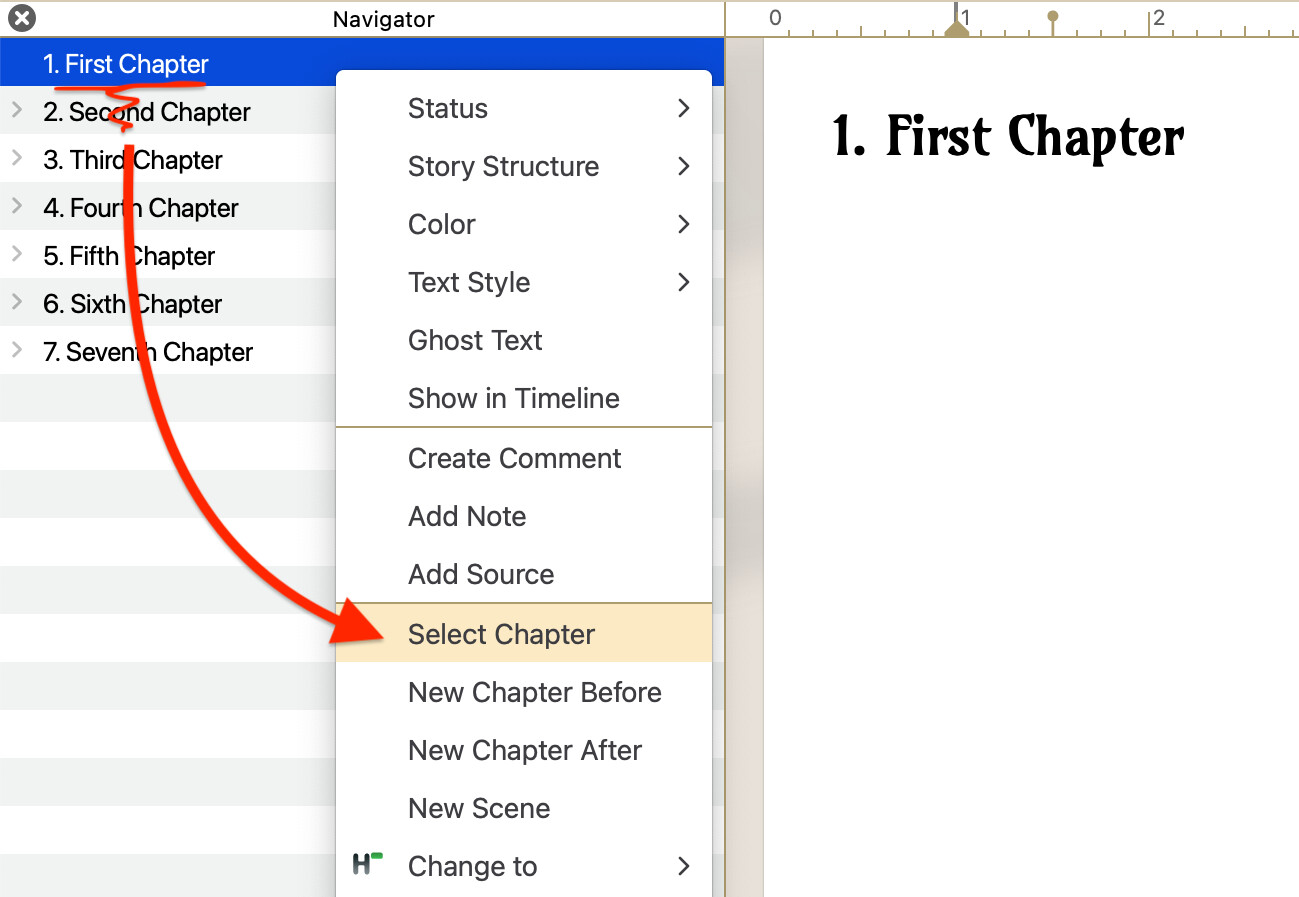Click Add Note menu item
Viewport: 1299px width, 897px height.
pos(467,517)
